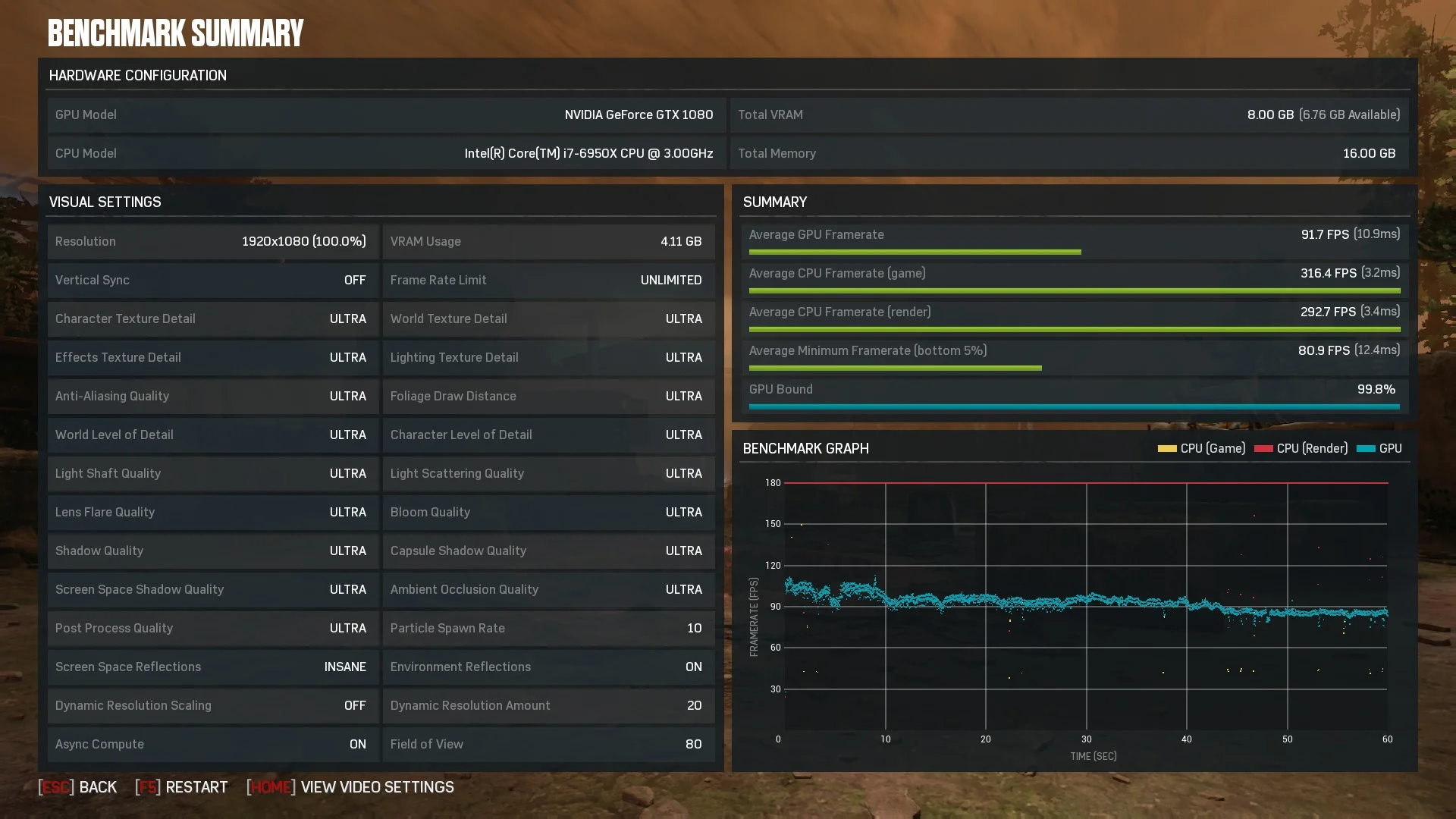1456x819 pixels.
Task: Click the Foliage Draw Distance row
Action: [548, 397]
